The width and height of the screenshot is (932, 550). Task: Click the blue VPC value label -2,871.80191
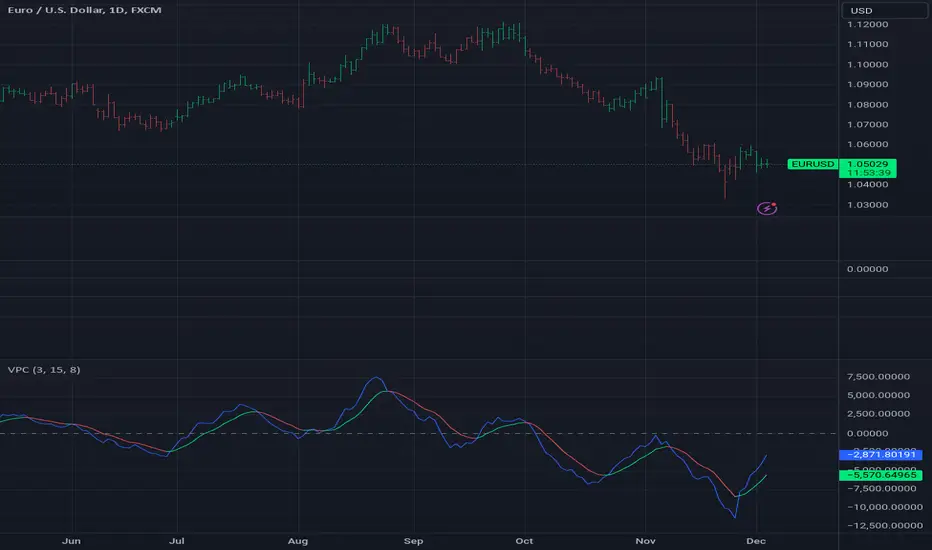[873, 454]
